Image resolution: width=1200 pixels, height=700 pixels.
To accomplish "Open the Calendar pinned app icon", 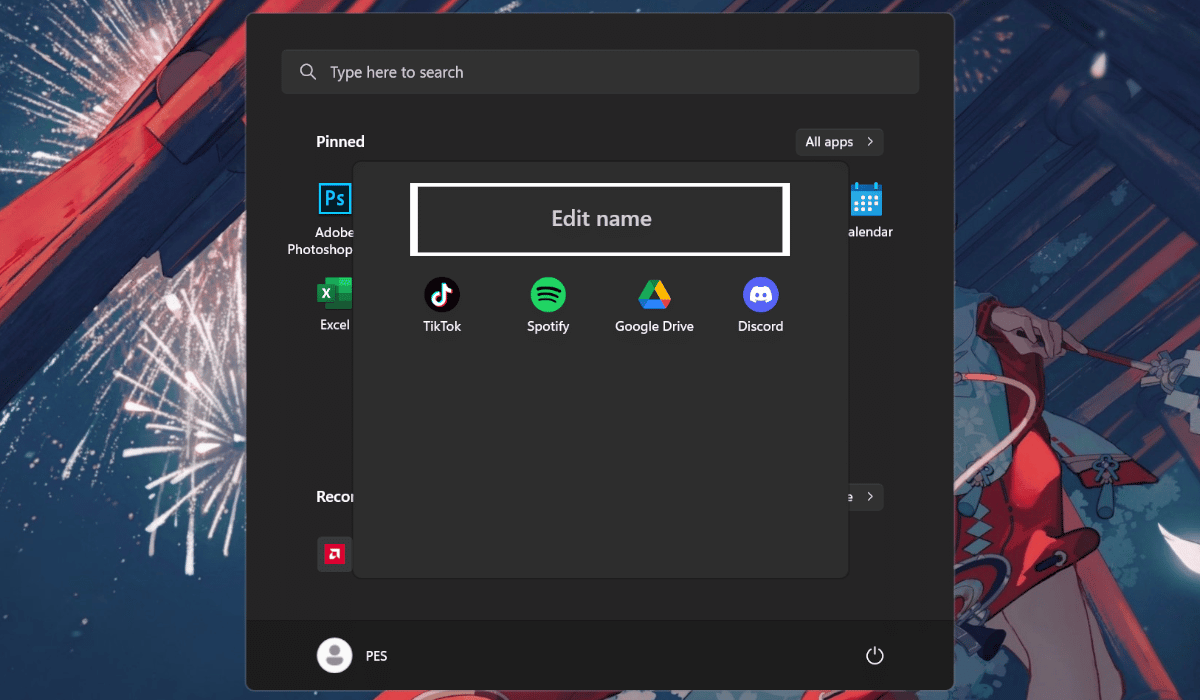I will (x=866, y=199).
